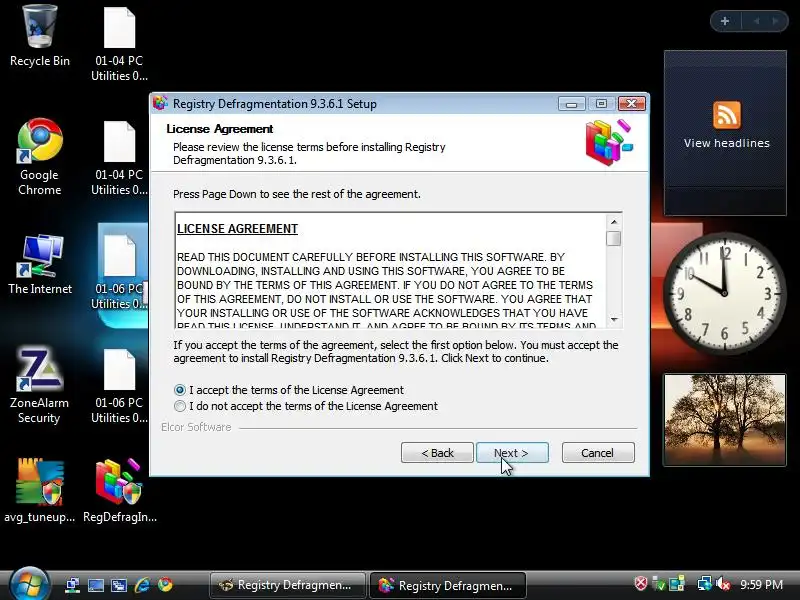Screen dimensions: 800x600
Task: Minimize the setup window
Action: [x=571, y=104]
